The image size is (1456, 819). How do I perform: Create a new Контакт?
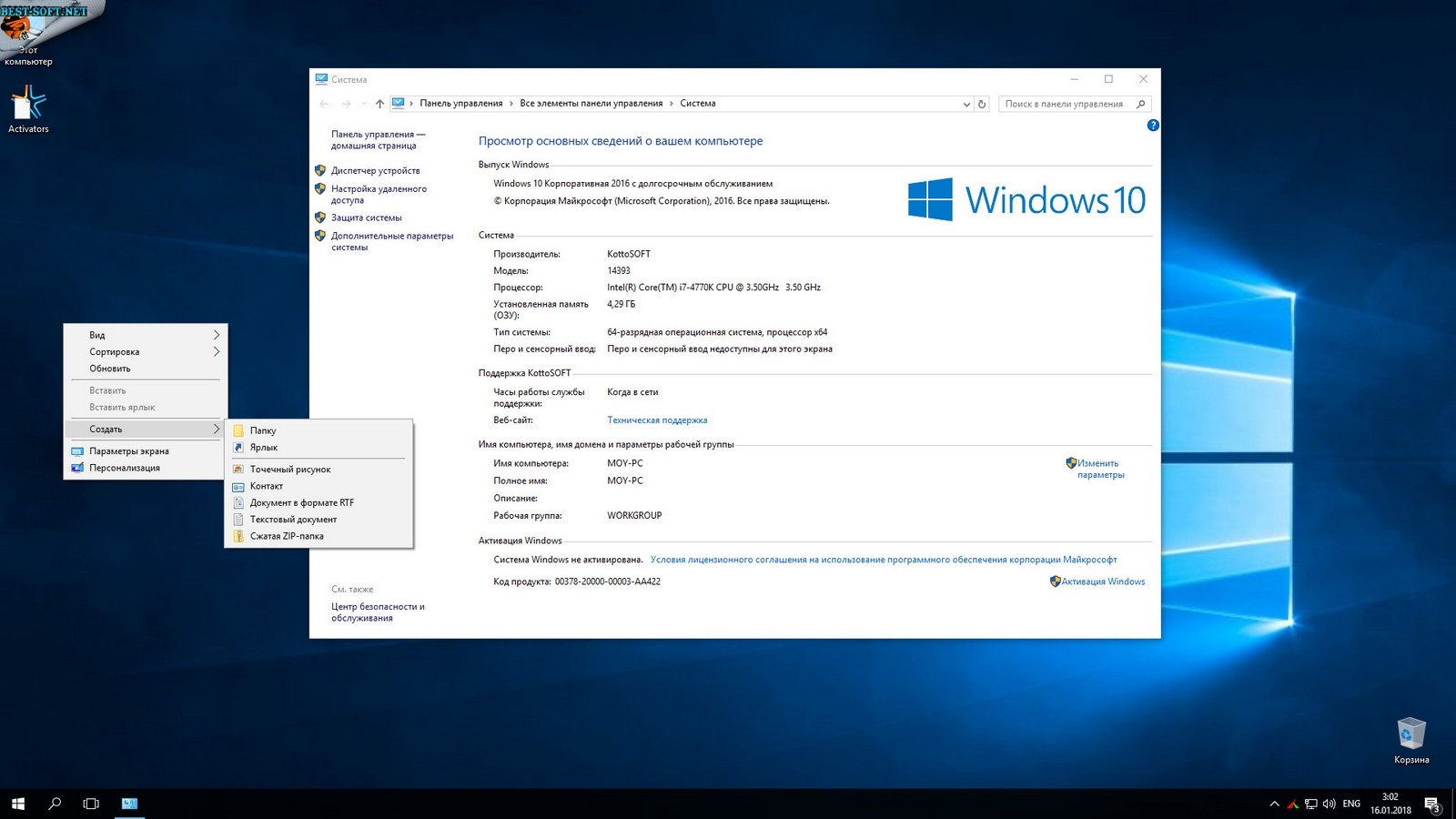click(318, 487)
